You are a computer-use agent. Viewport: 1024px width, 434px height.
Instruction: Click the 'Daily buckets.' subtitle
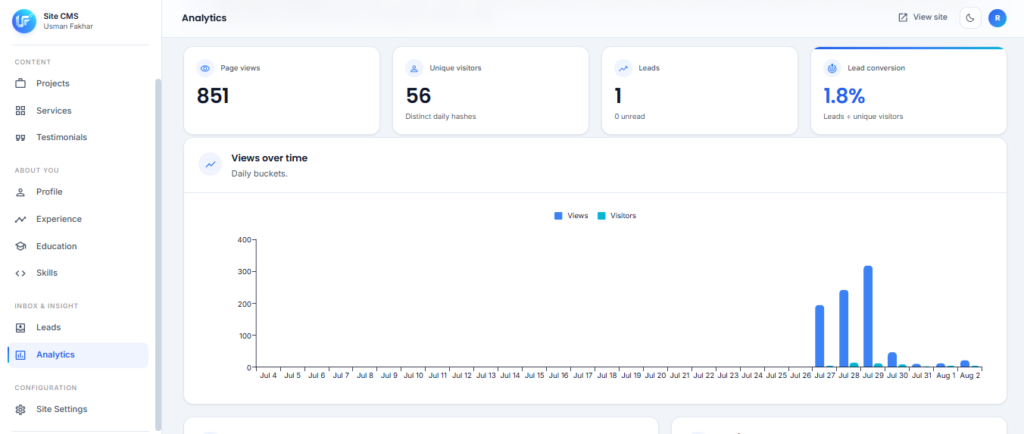[259, 174]
